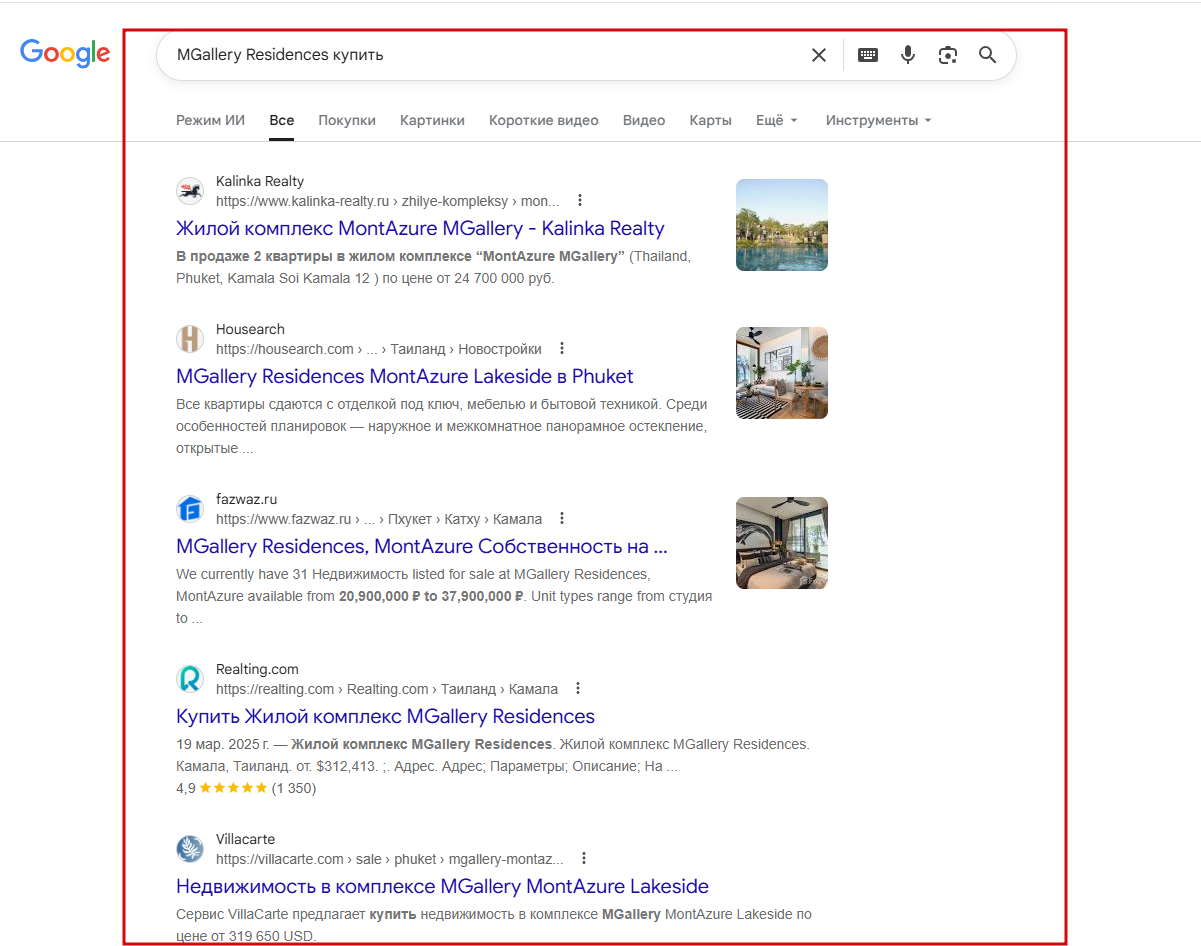The height and width of the screenshot is (946, 1201).
Task: Open Housearch interior thumbnail image
Action: coord(782,373)
